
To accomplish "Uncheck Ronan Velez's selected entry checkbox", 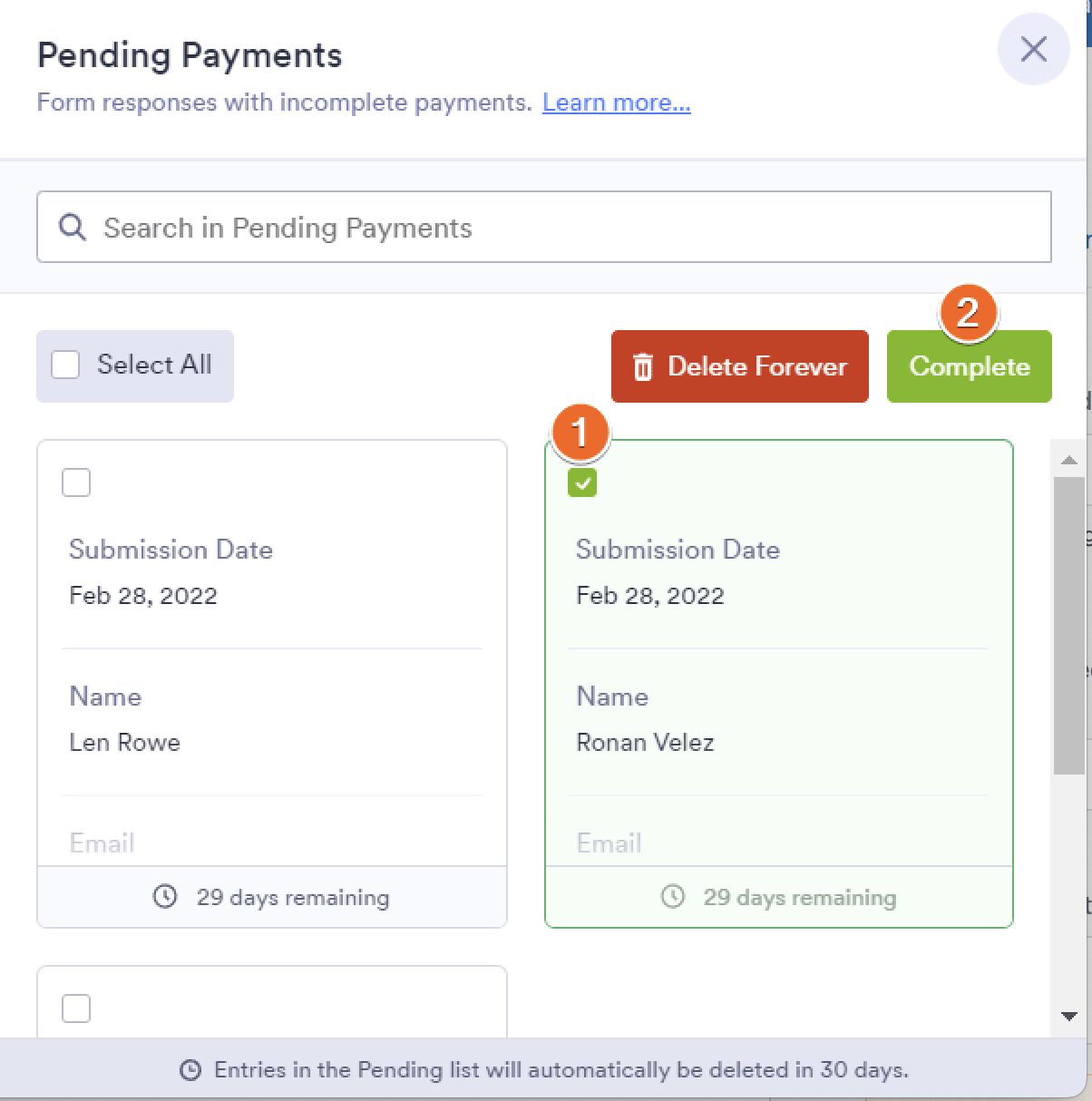I will [583, 482].
